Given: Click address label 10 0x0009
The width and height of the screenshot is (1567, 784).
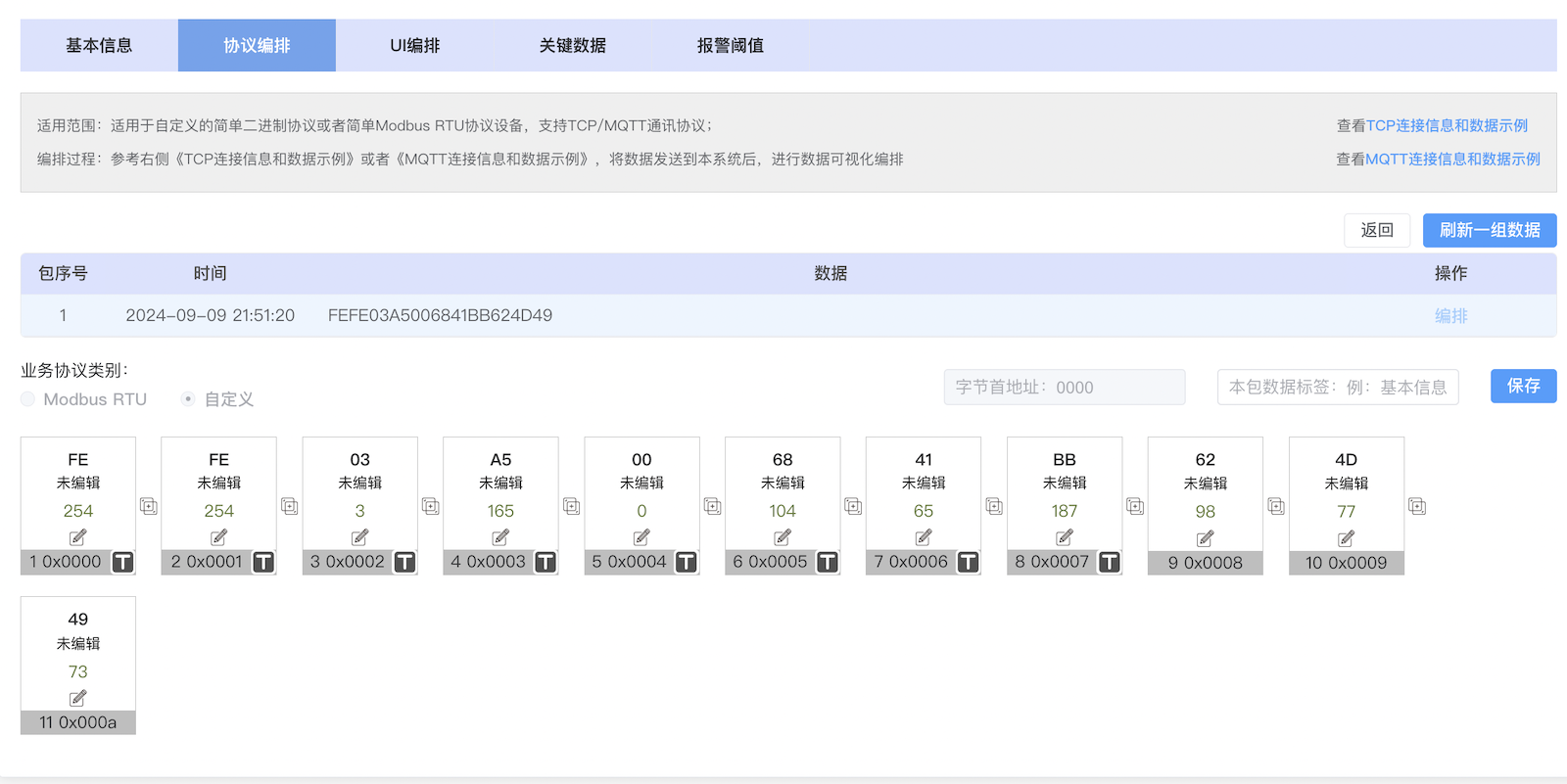Looking at the screenshot, I should (x=1347, y=563).
